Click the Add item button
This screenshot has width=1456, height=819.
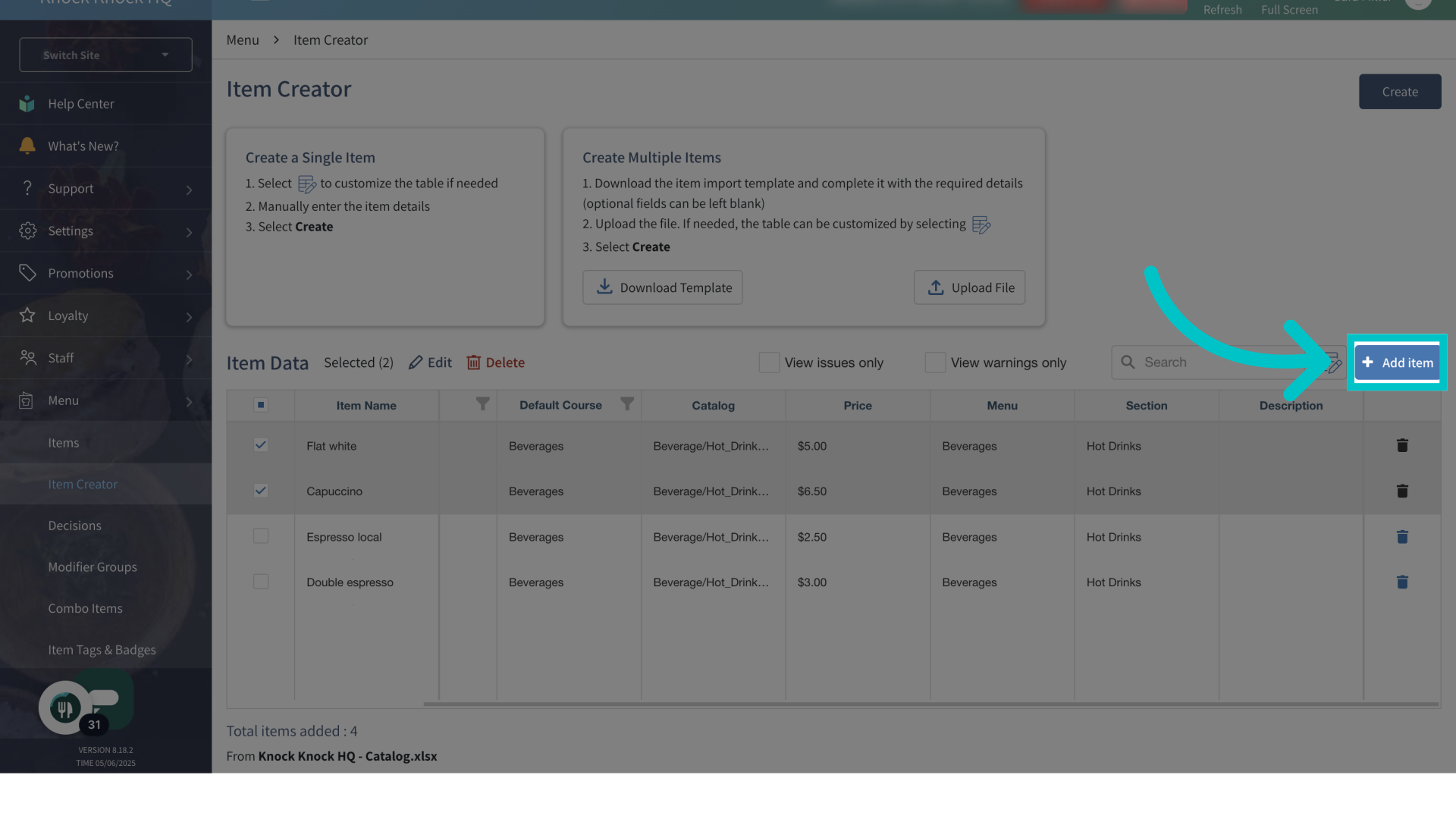(x=1397, y=362)
